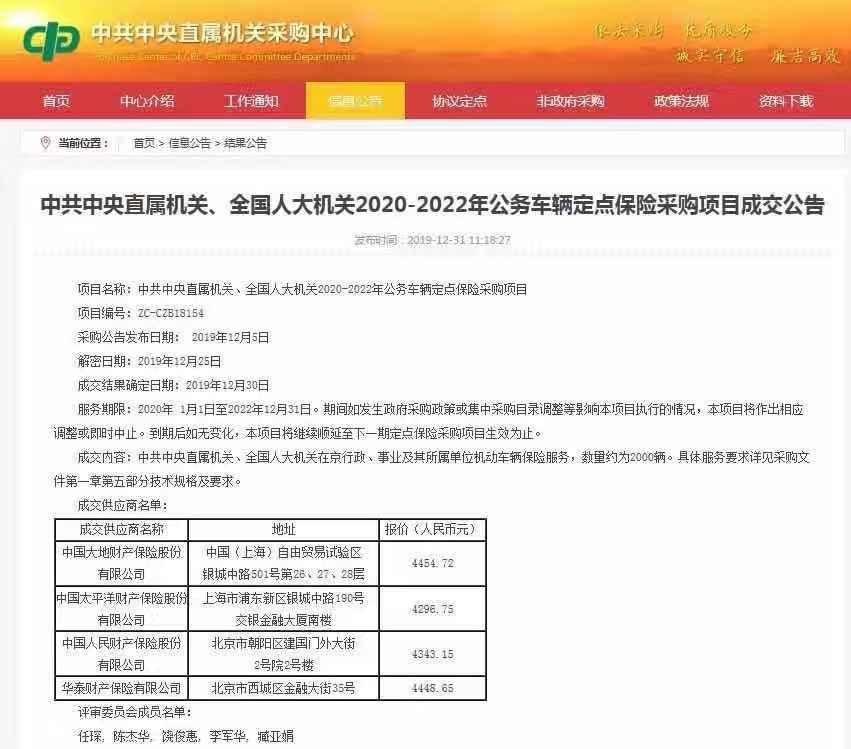Click the red arrow icon before 首页 breadcrumb
This screenshot has width=851, height=749.
[130, 142]
